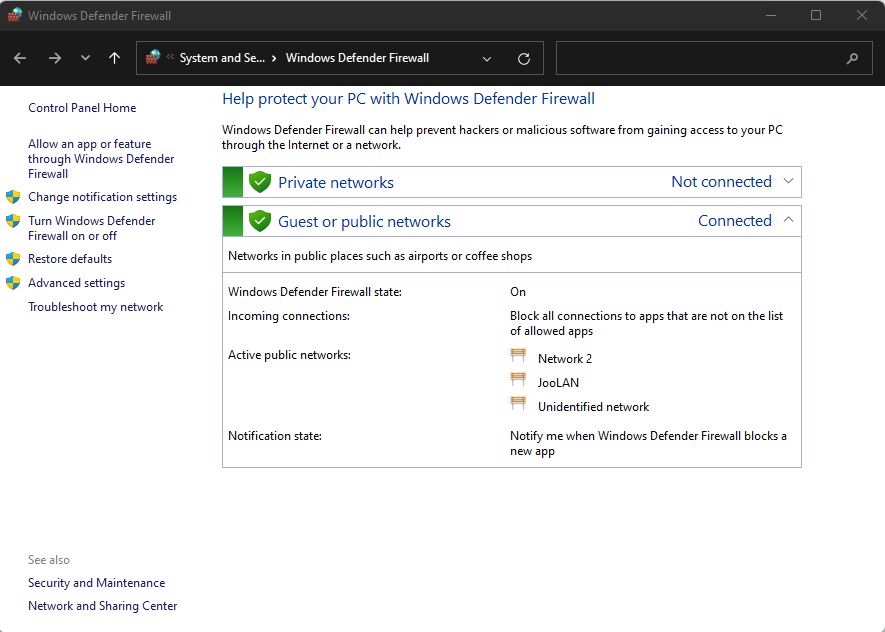The image size is (885, 632).
Task: Click shield icon beside Change notification settings
Action: tap(13, 197)
